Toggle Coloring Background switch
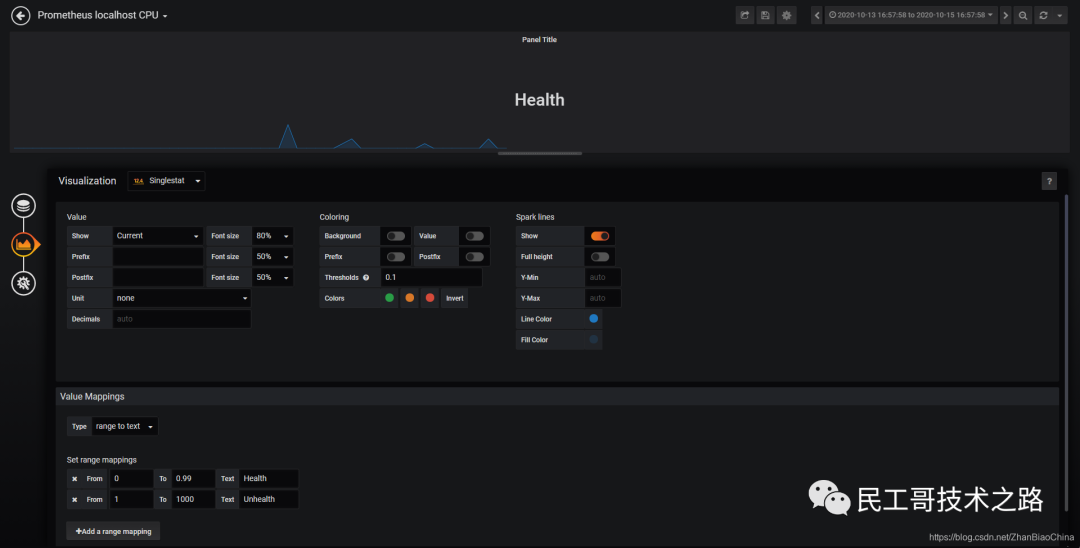Viewport: 1080px width, 548px height. pos(396,236)
